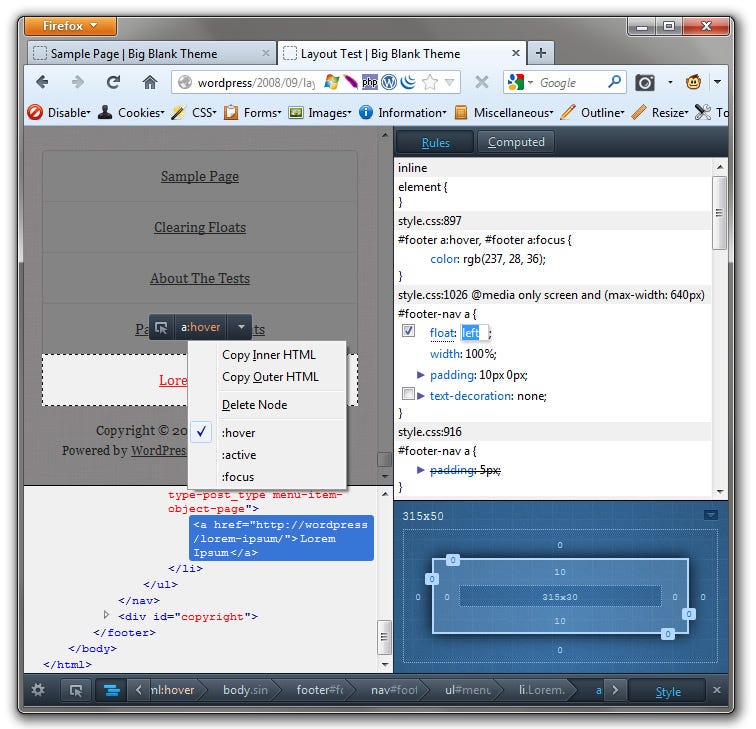Click the camera screenshot icon
Viewport: 756px width, 729px height.
click(x=645, y=82)
